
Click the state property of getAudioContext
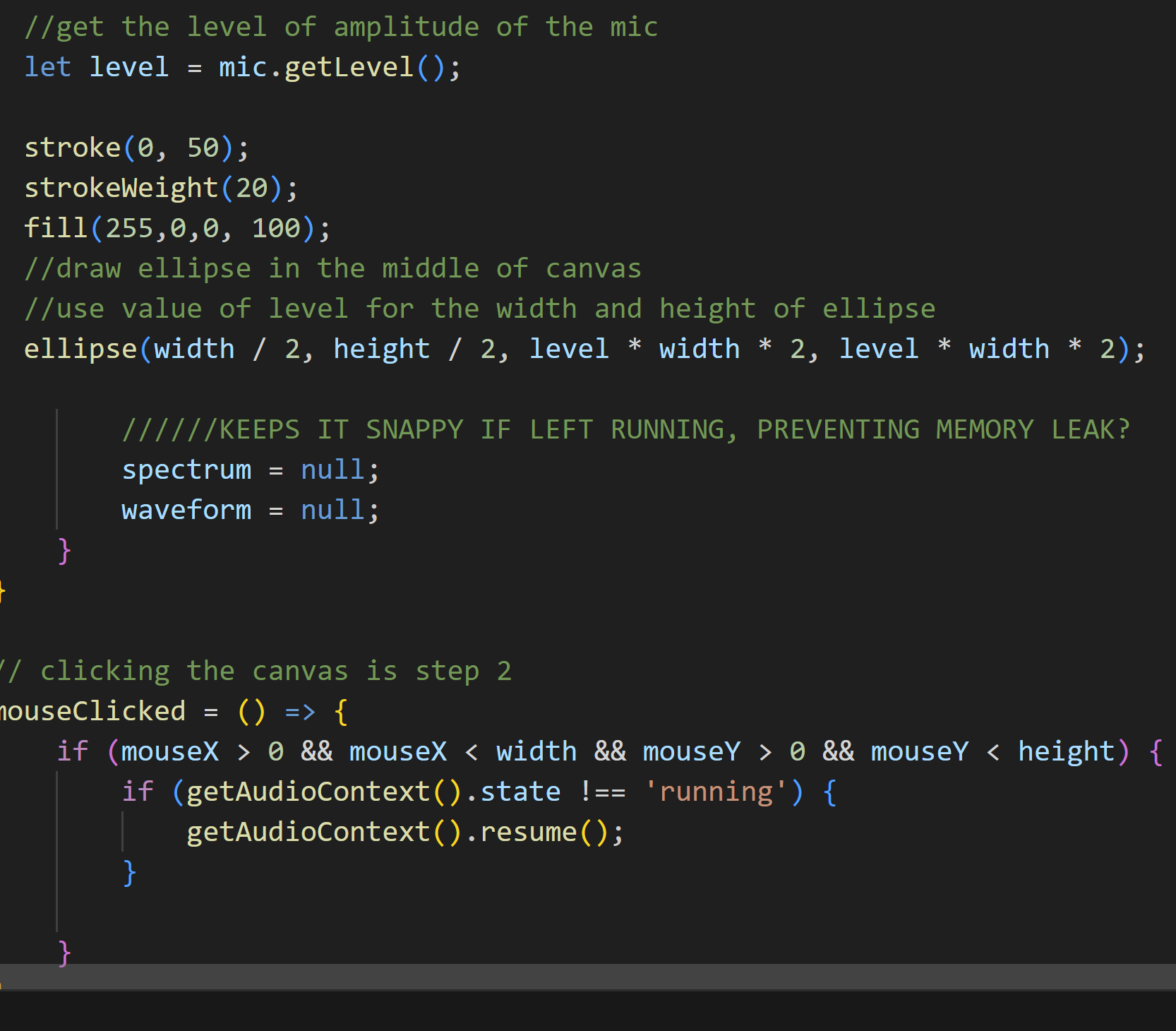tap(520, 792)
